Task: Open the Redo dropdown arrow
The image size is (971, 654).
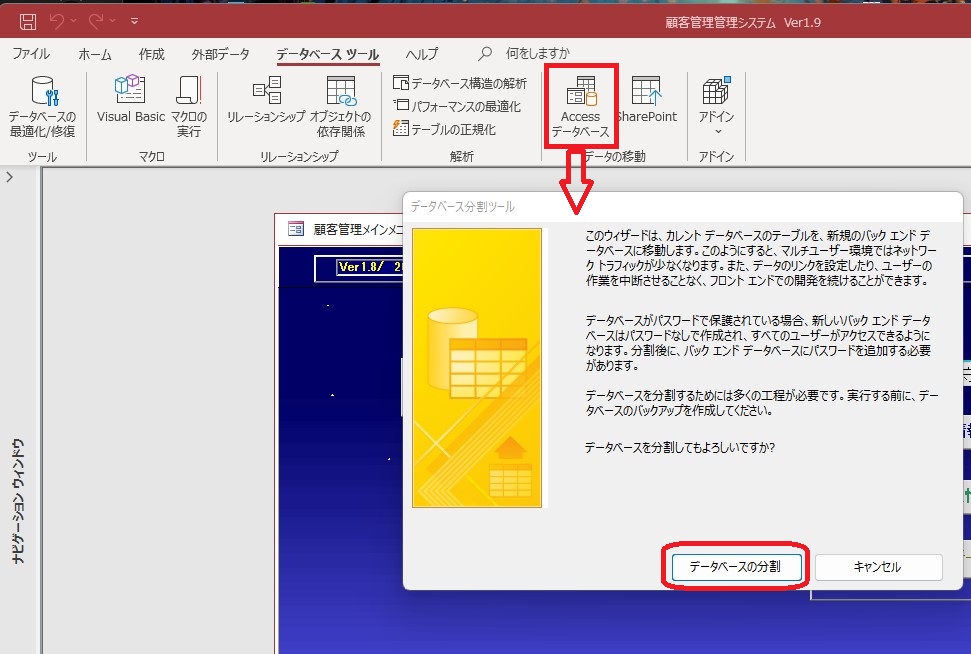Action: pyautogui.click(x=113, y=21)
